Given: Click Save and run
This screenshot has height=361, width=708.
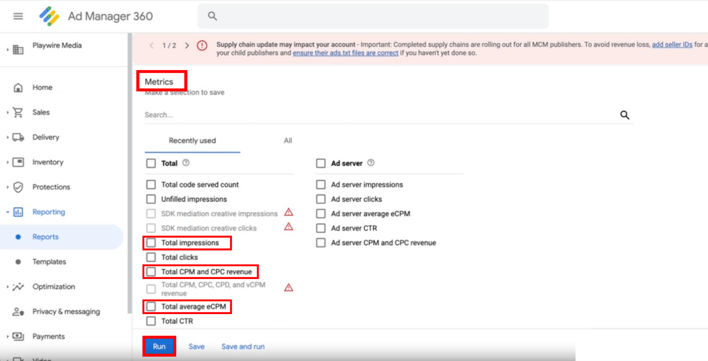Looking at the screenshot, I should point(243,347).
